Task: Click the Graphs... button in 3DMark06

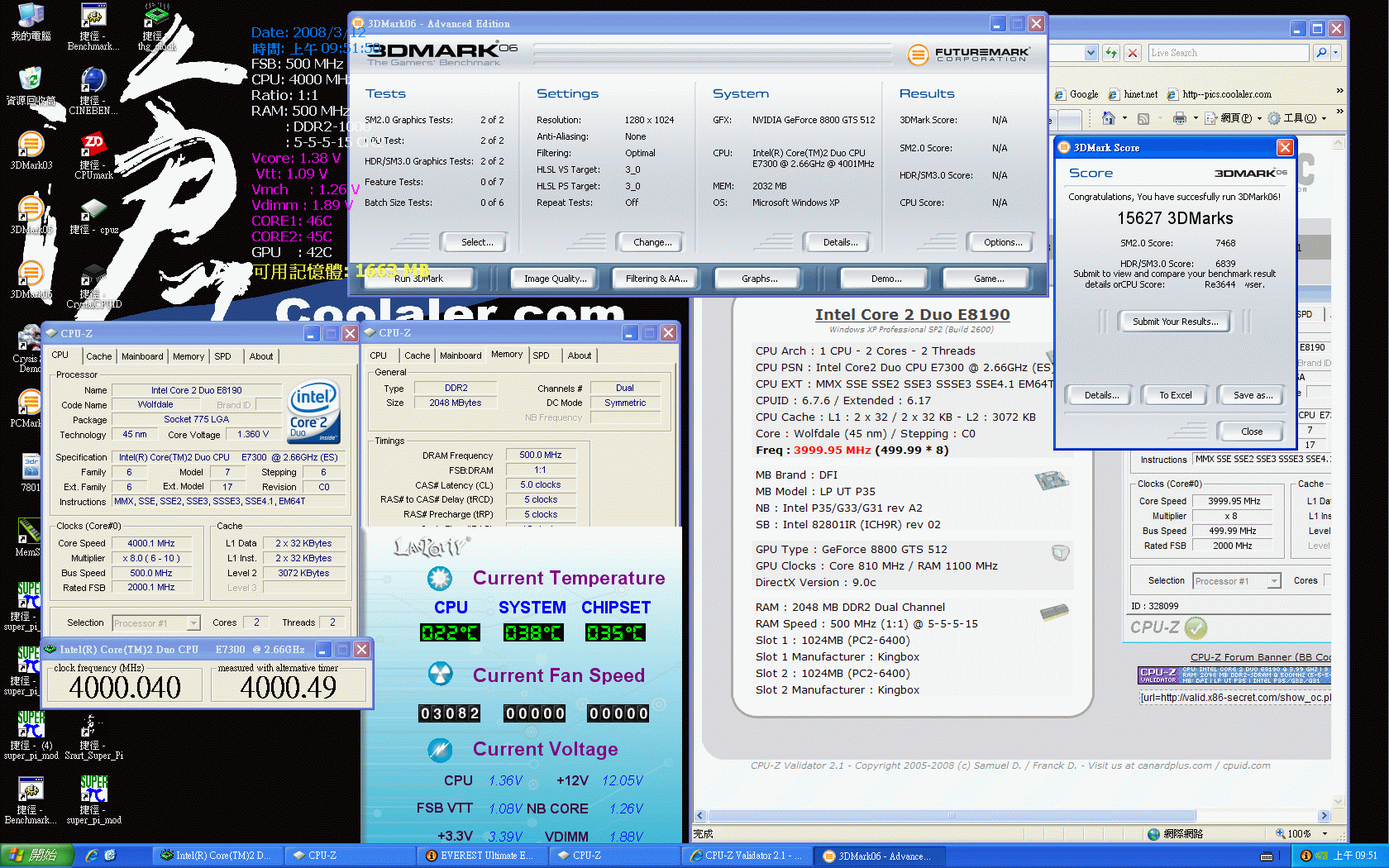Action: pyautogui.click(x=760, y=279)
